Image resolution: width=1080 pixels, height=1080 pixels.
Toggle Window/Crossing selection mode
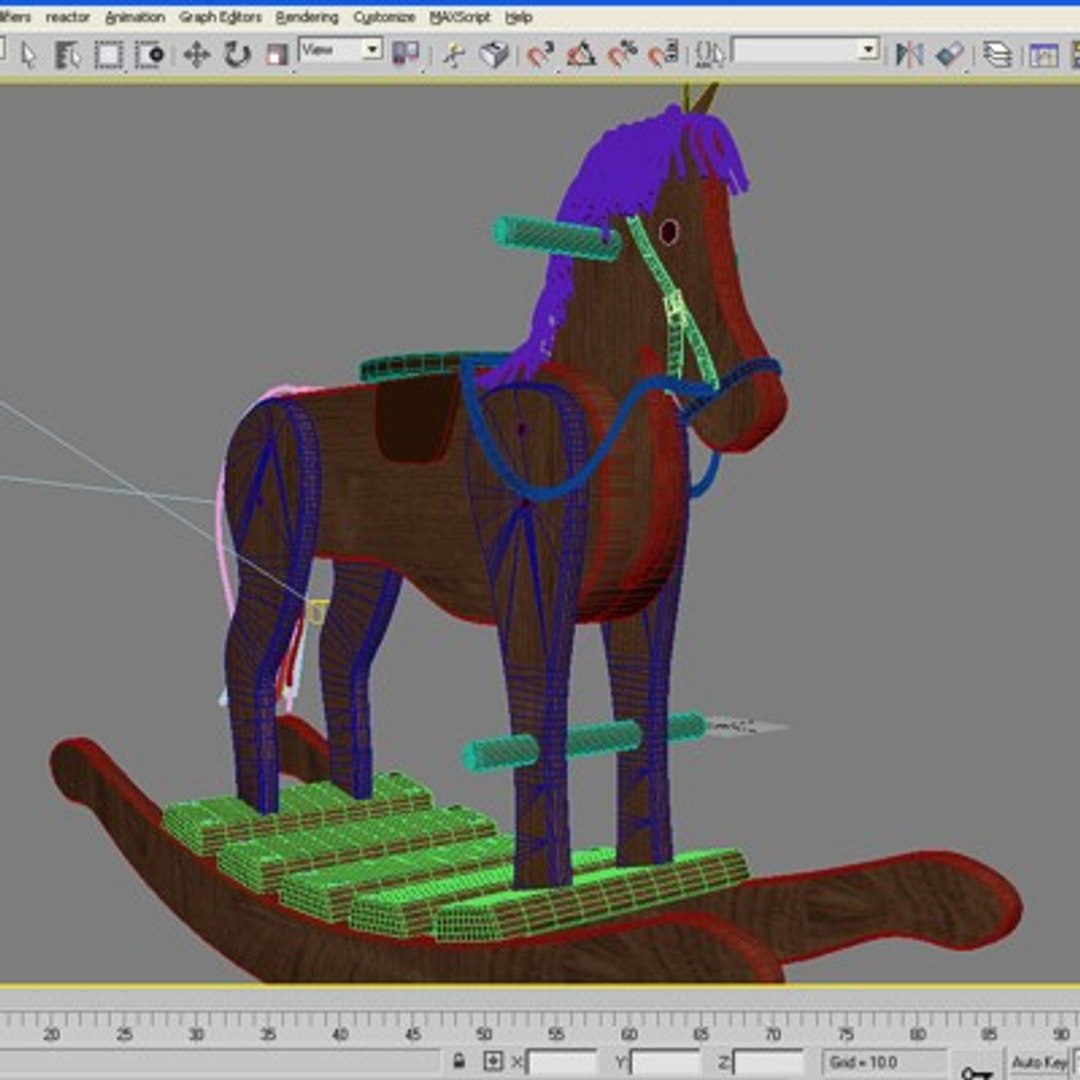click(149, 54)
